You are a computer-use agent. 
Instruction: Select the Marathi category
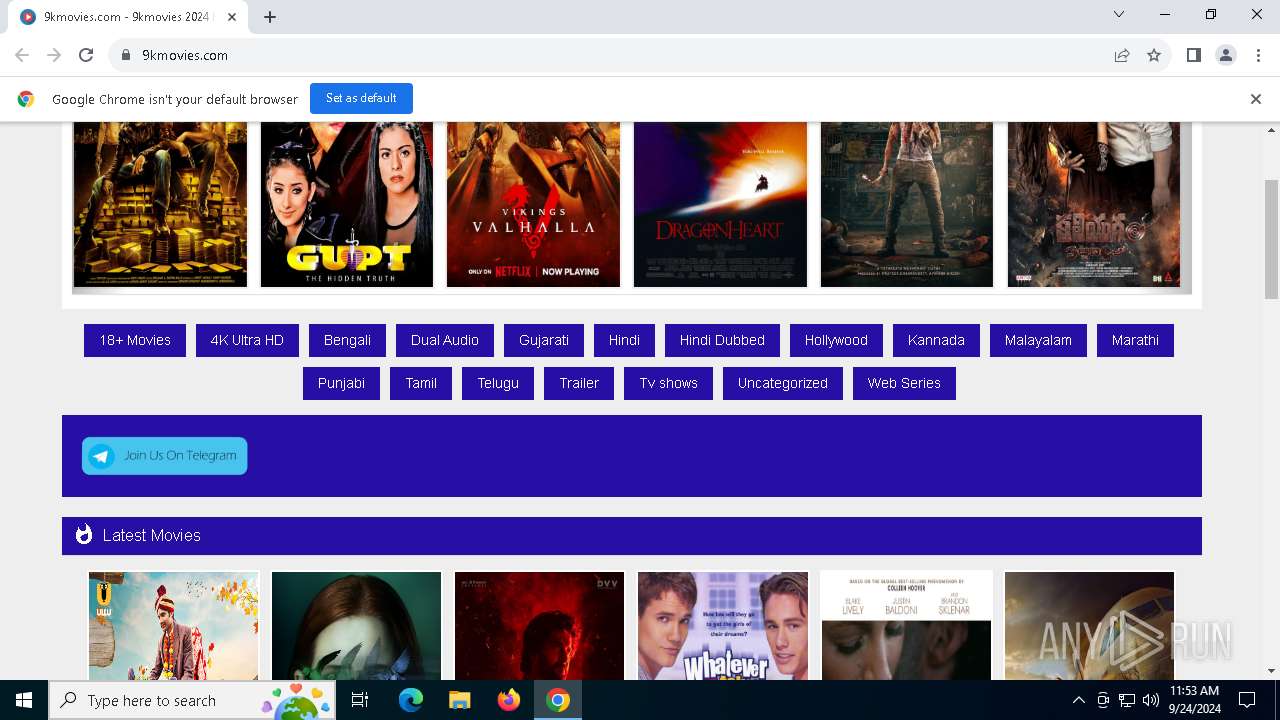[x=1135, y=340]
